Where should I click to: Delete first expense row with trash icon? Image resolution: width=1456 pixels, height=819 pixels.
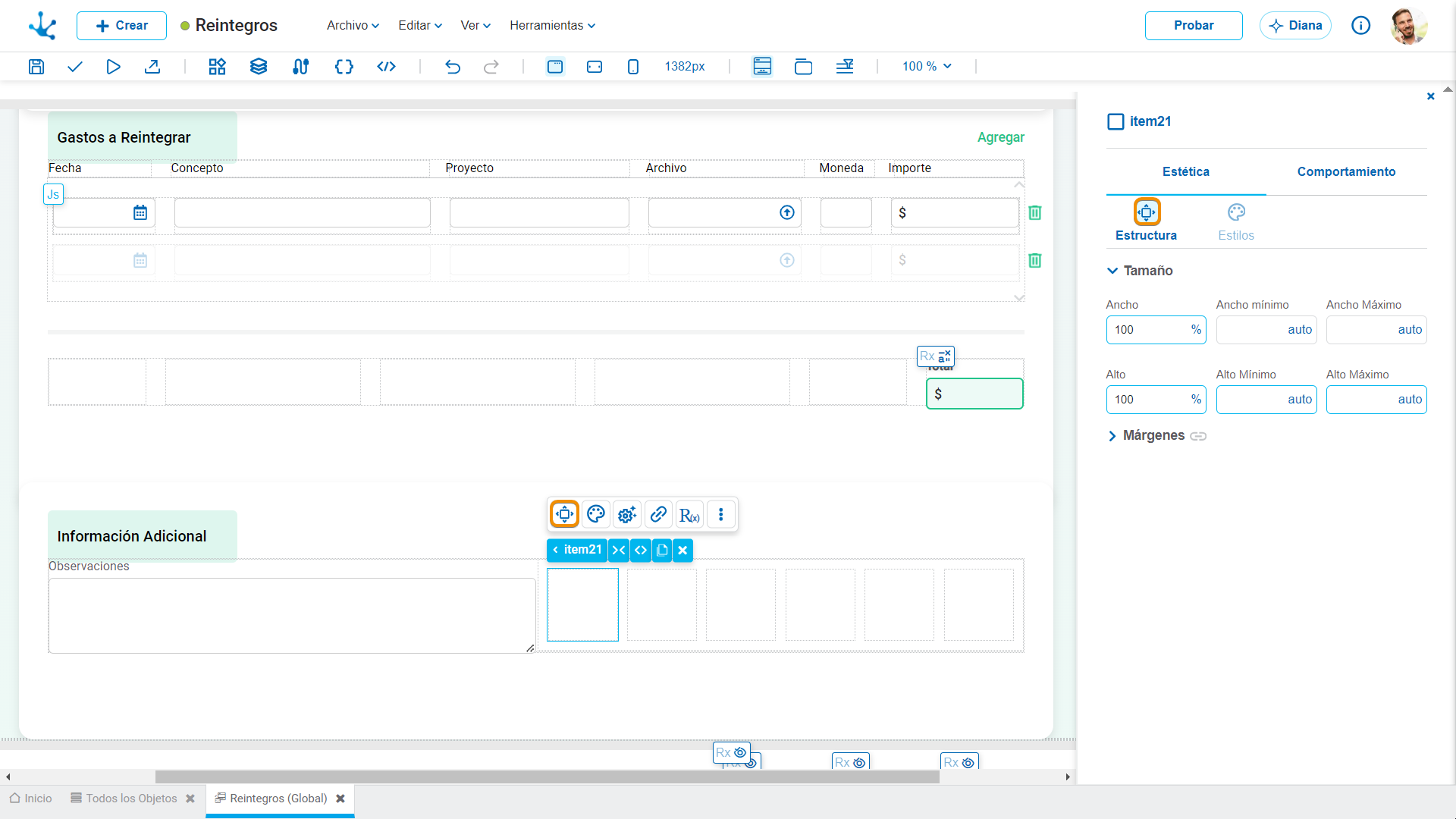[x=1035, y=213]
